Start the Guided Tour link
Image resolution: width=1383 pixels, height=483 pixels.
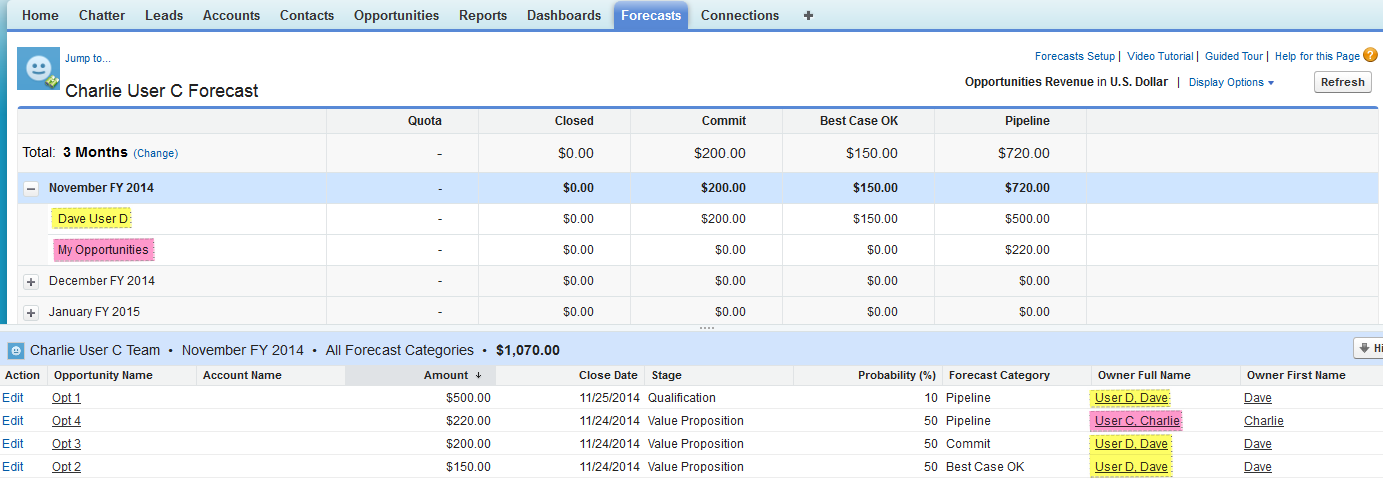pos(1236,57)
